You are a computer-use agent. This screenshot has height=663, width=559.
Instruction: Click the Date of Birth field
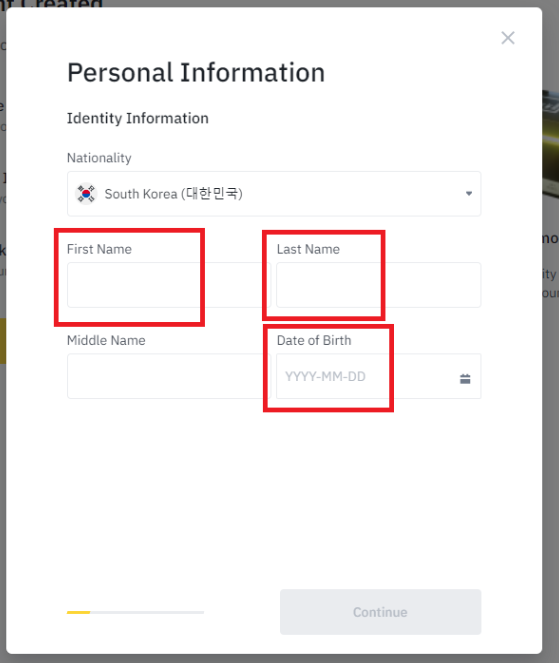click(x=379, y=376)
